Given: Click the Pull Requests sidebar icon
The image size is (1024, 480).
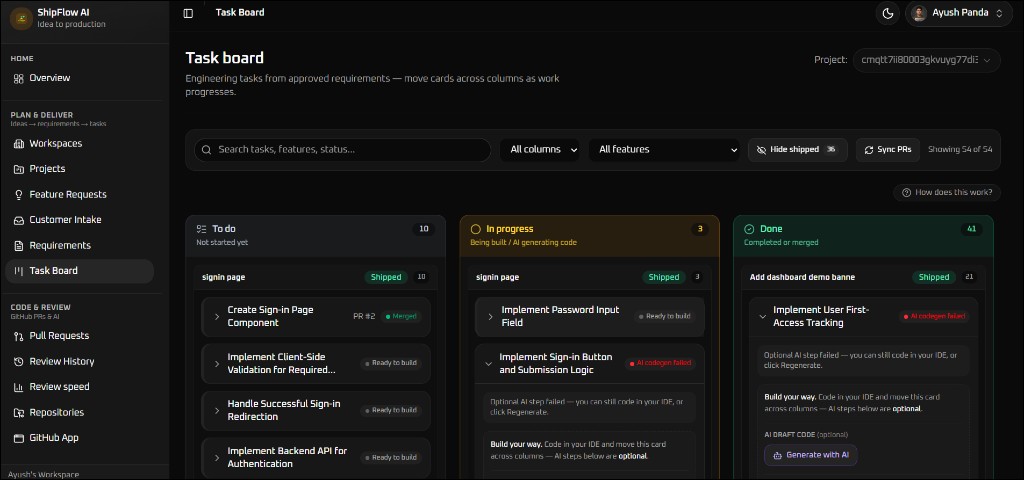Looking at the screenshot, I should [x=18, y=336].
